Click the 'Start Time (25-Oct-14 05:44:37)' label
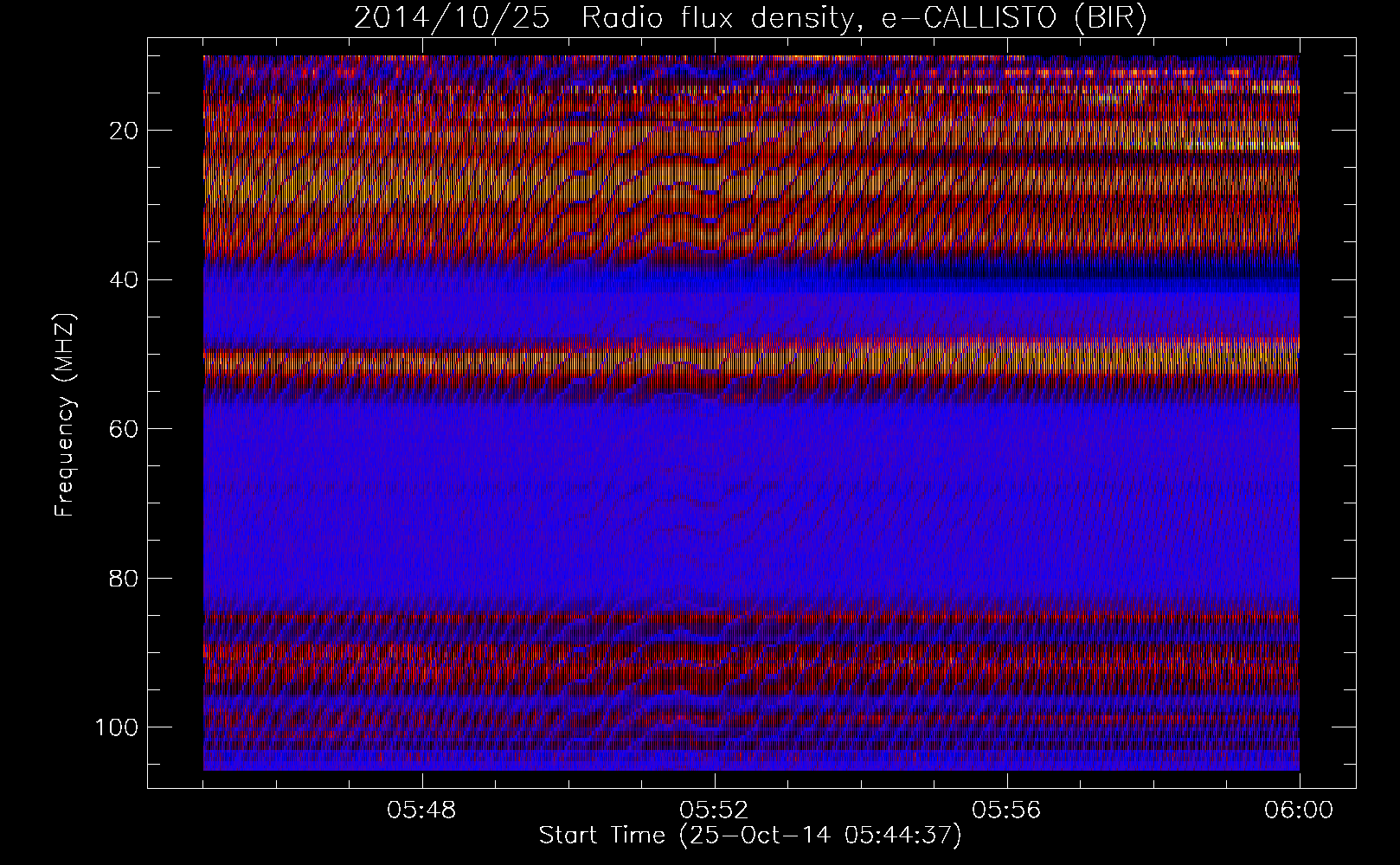The image size is (1400, 865). (750, 836)
